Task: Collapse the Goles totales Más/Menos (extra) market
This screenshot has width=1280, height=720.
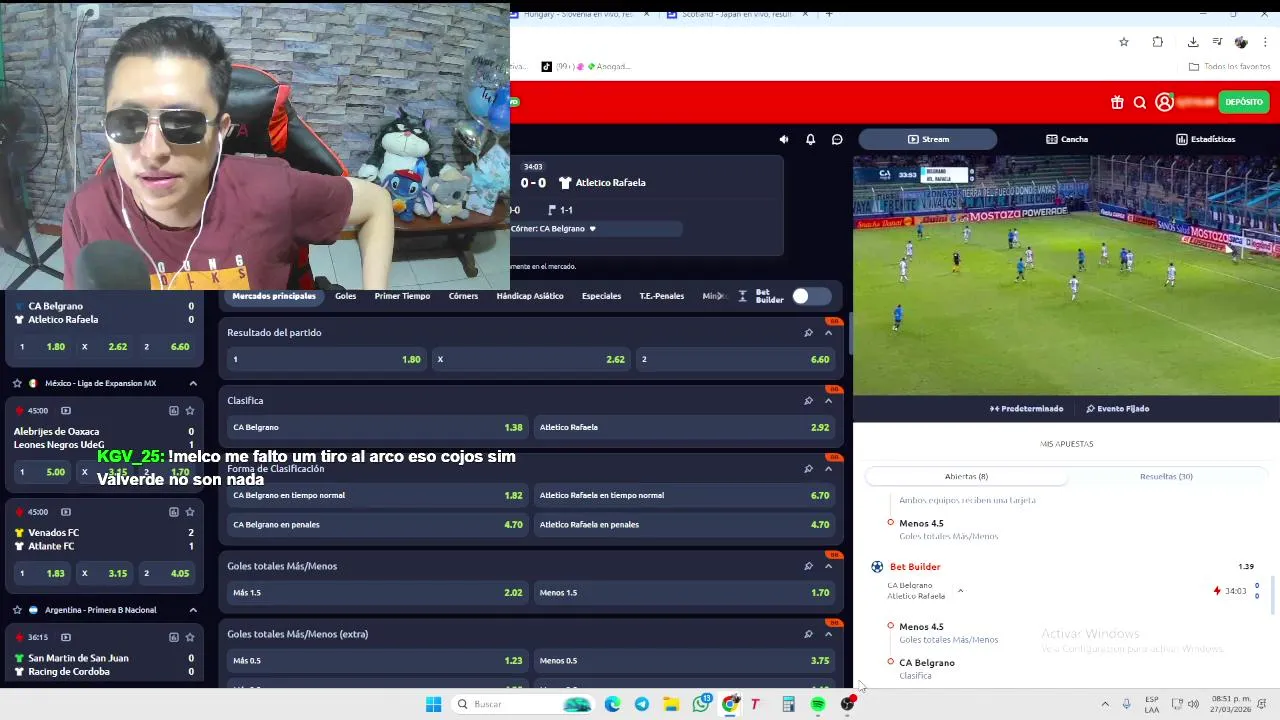Action: [x=828, y=634]
